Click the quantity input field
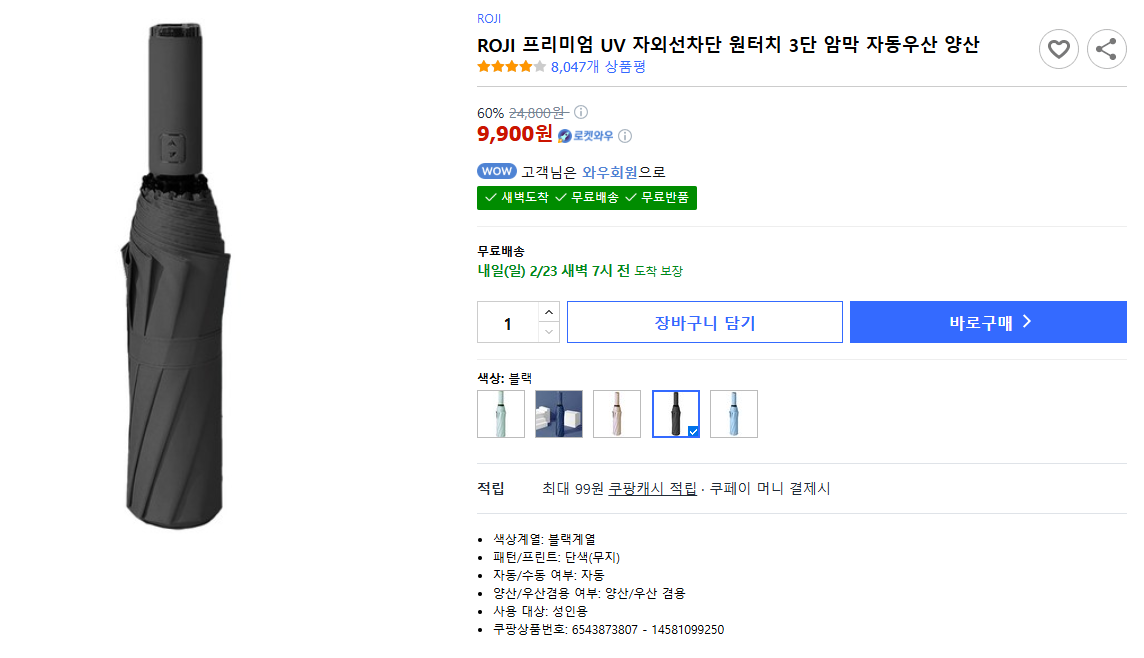This screenshot has width=1144, height=658. (x=508, y=323)
